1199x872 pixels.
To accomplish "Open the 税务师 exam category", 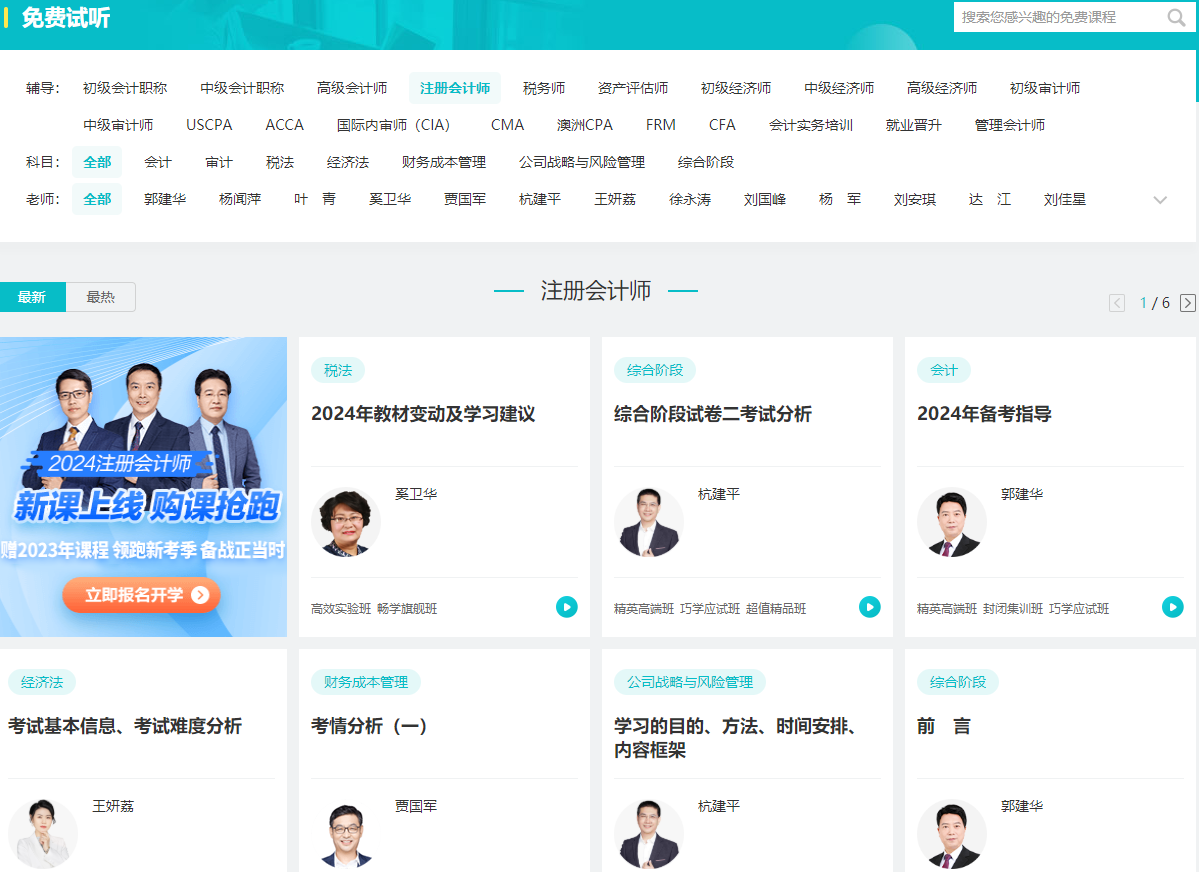I will tap(543, 87).
